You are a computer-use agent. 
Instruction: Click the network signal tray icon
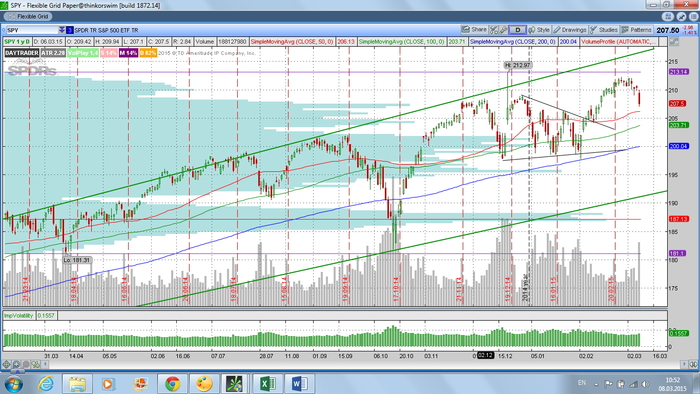633,384
